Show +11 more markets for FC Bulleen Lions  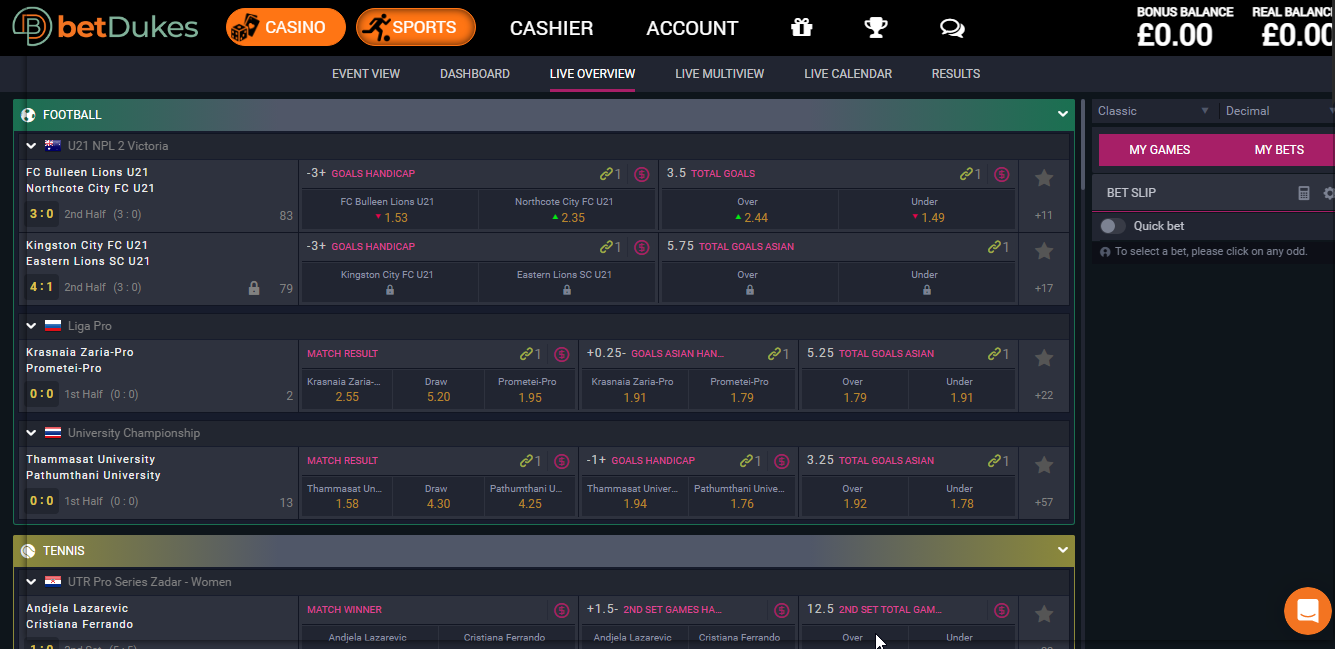click(1044, 215)
